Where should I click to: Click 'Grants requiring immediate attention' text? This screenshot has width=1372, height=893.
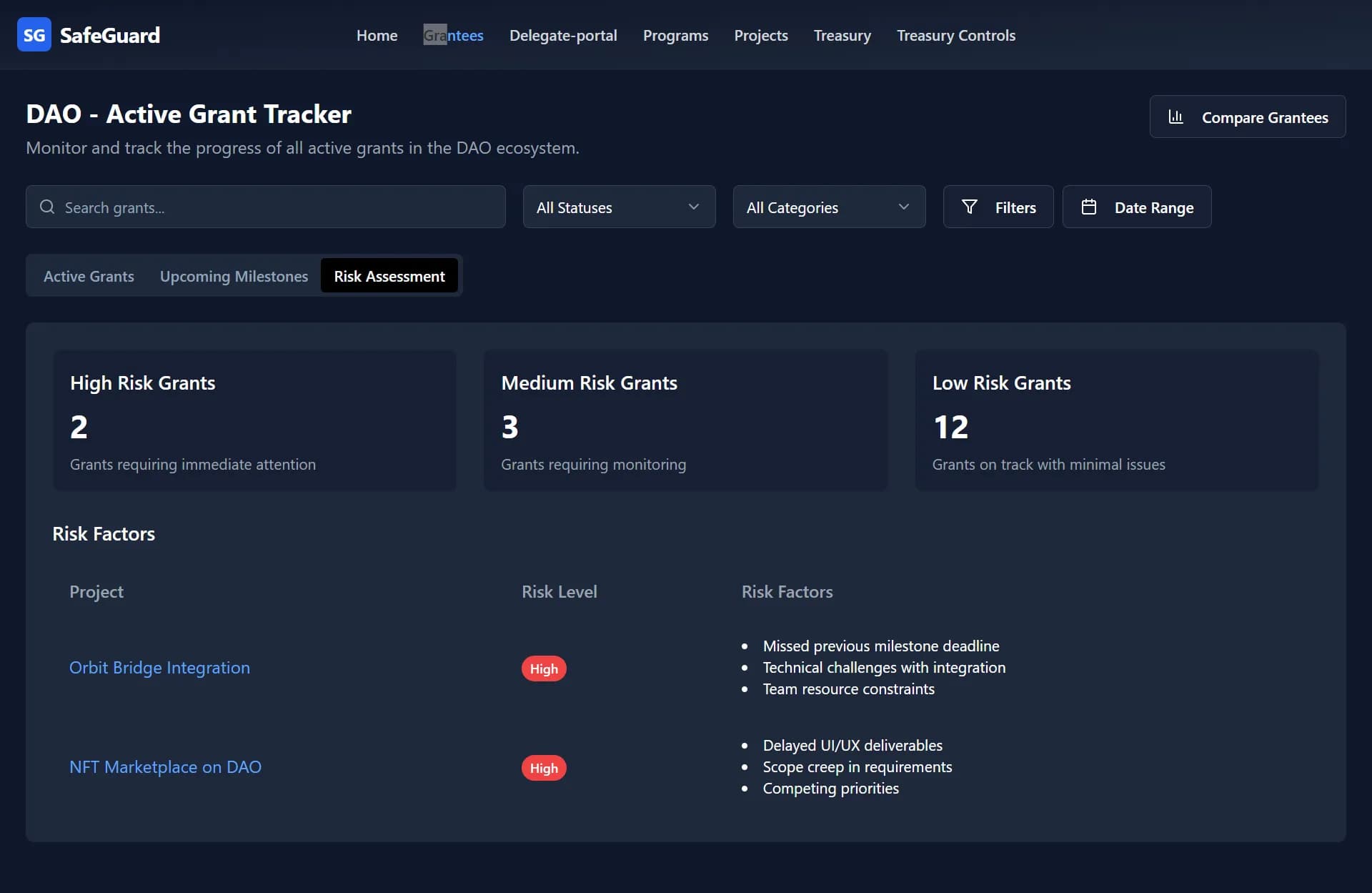pos(193,464)
